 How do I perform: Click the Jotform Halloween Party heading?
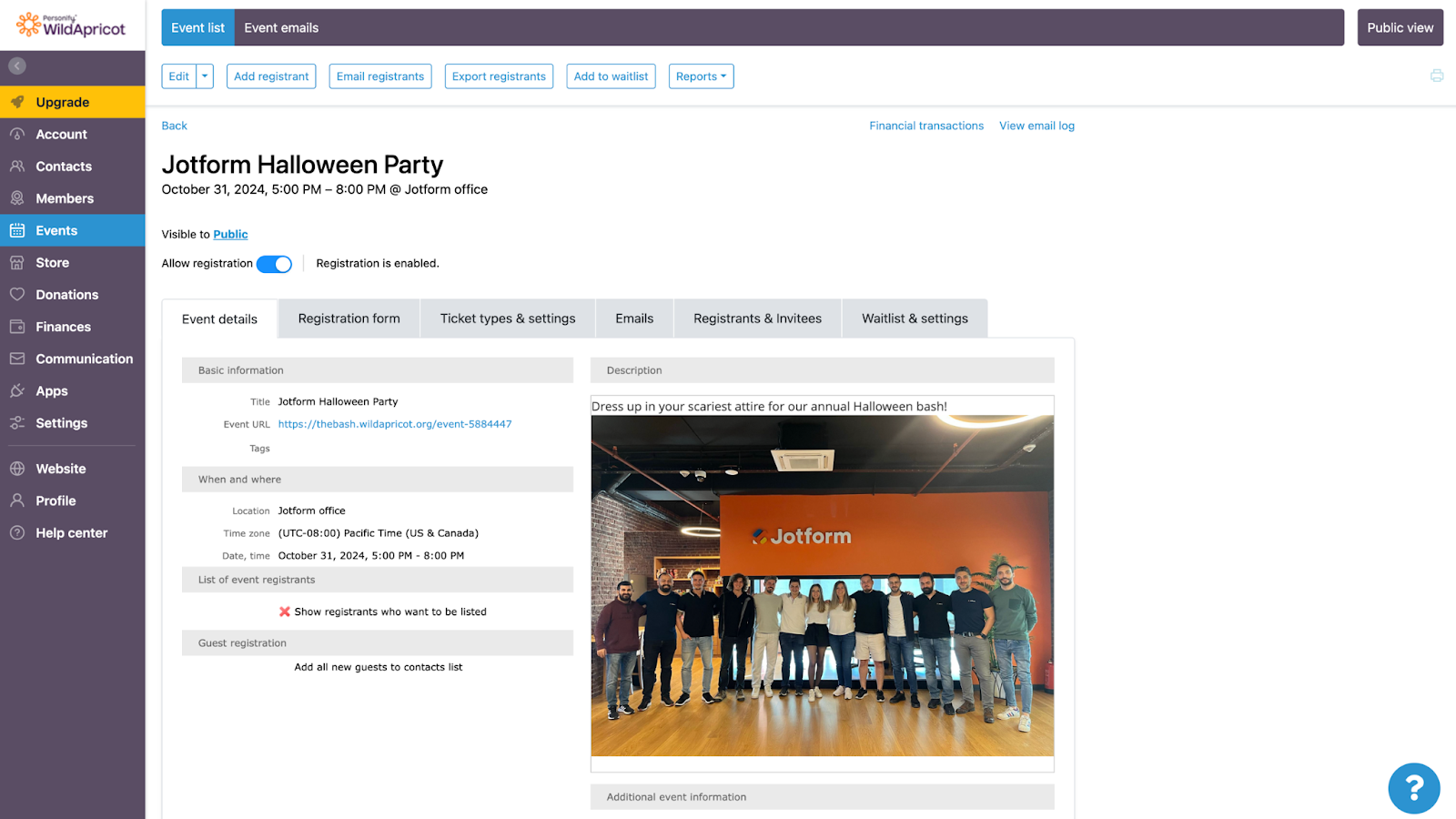(302, 165)
